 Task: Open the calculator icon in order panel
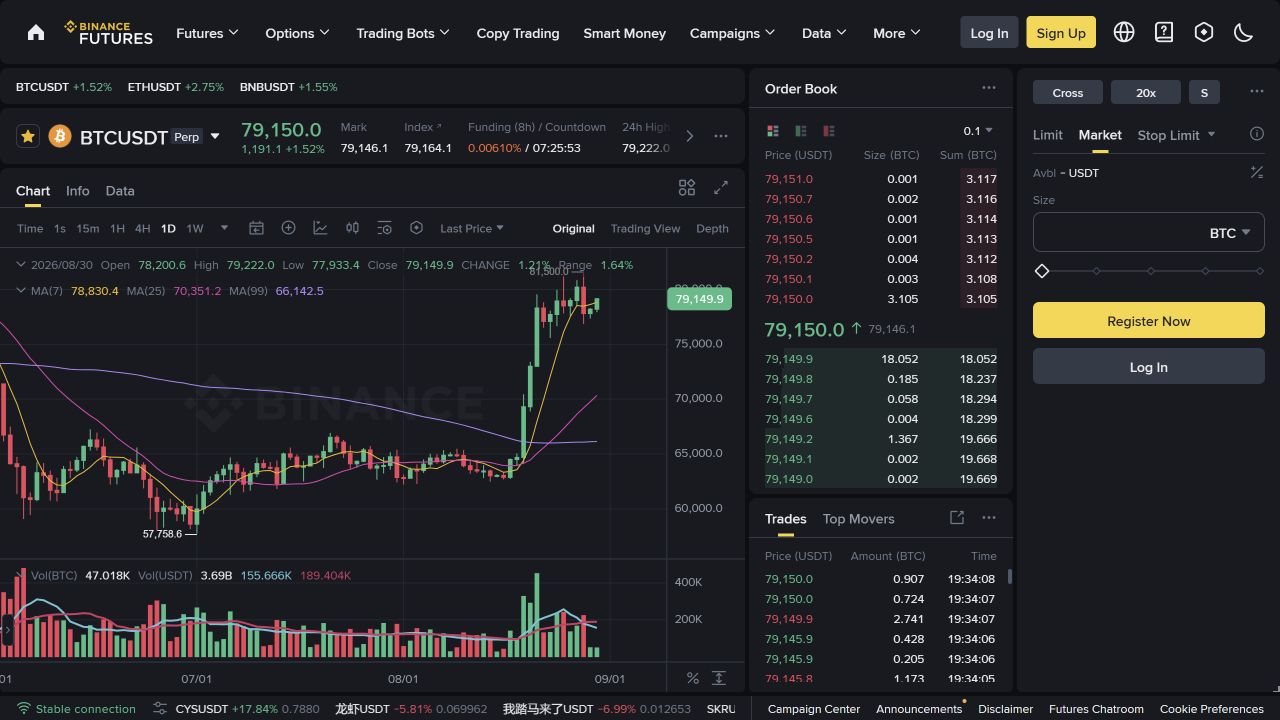[x=1257, y=173]
